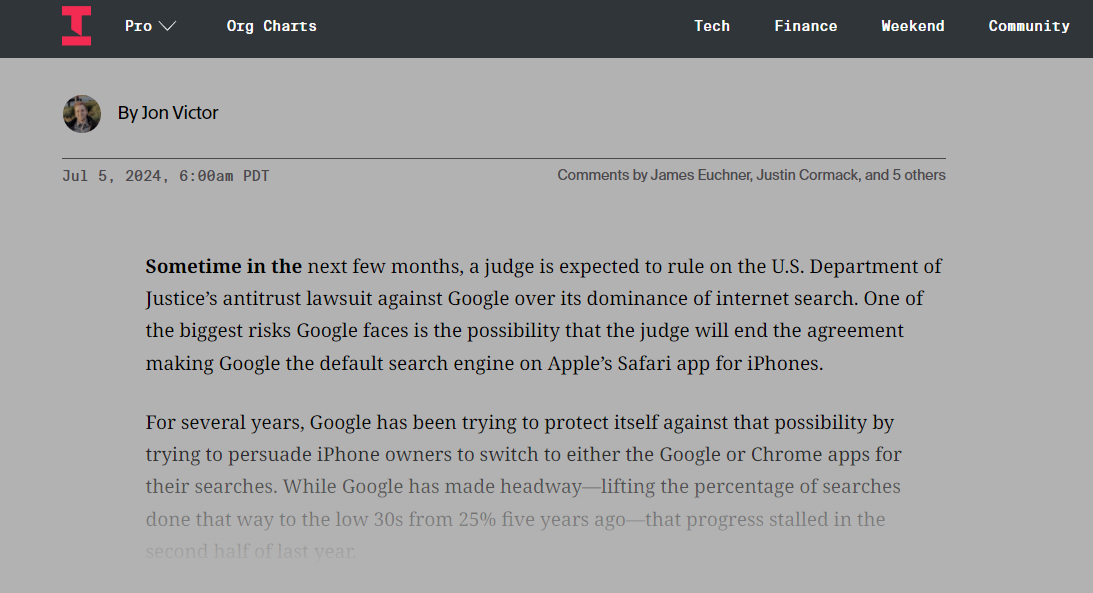Open the Pro navigation label

pyautogui.click(x=138, y=26)
